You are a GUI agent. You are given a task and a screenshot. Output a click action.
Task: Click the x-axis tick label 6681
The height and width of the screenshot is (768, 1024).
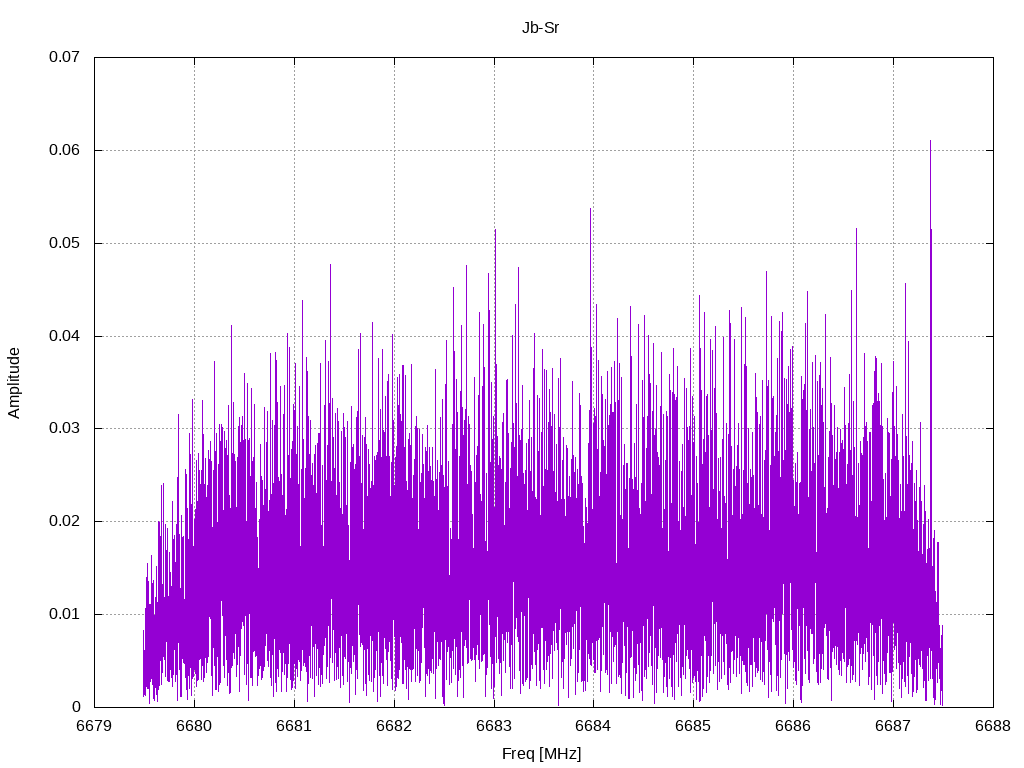click(x=295, y=726)
